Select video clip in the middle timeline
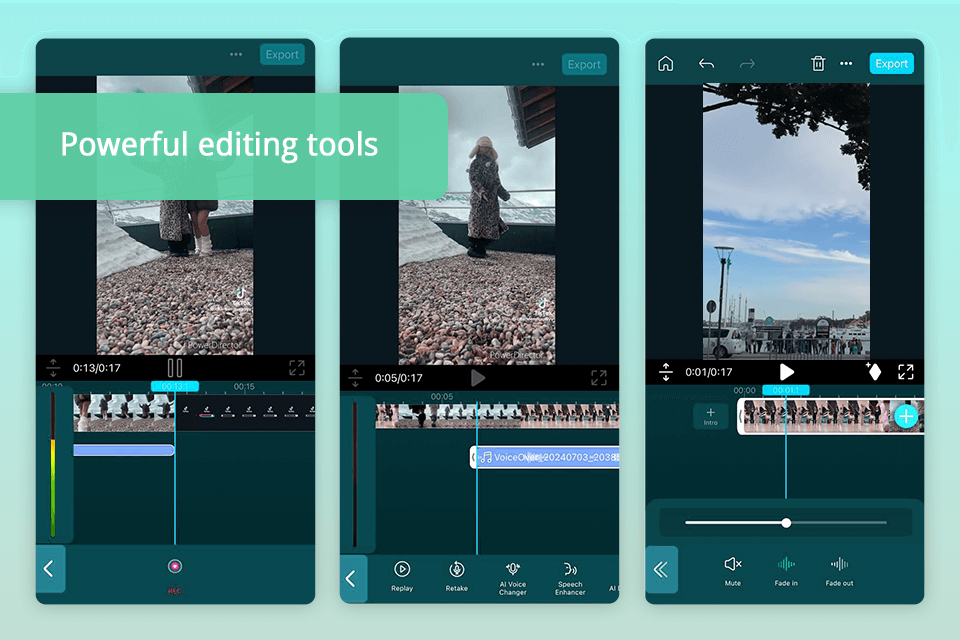 click(x=497, y=415)
